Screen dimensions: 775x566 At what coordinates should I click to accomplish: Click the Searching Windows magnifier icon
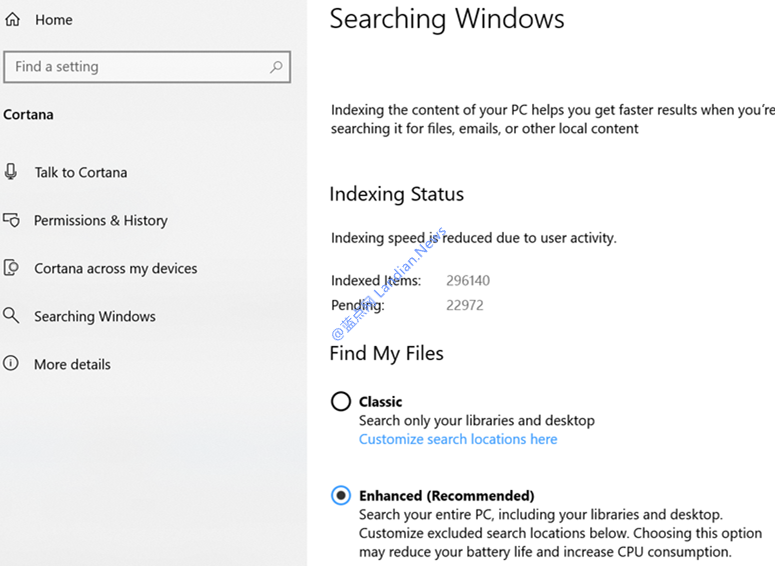coord(11,315)
